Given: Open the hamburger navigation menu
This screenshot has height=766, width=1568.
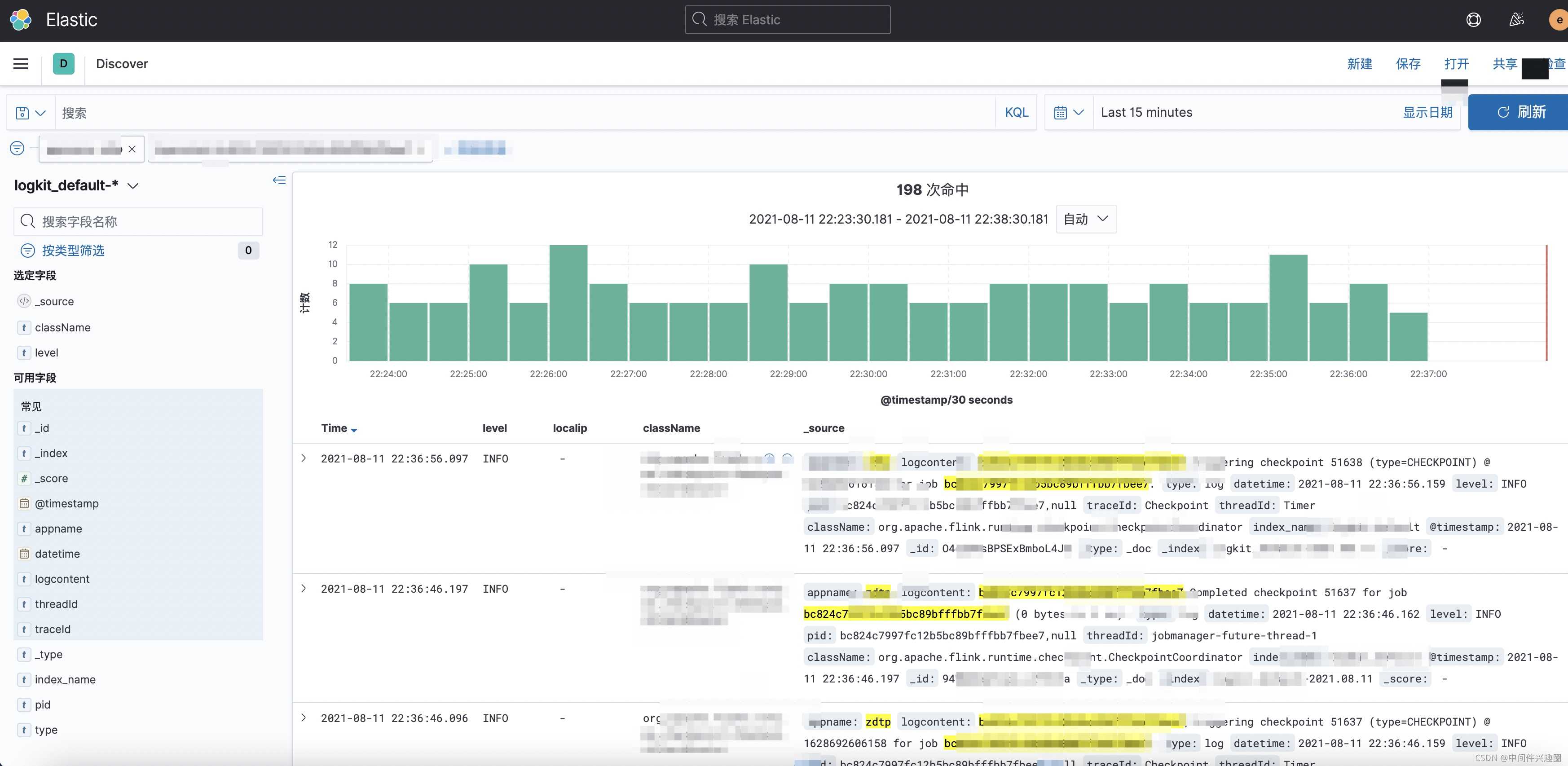Looking at the screenshot, I should pyautogui.click(x=21, y=64).
